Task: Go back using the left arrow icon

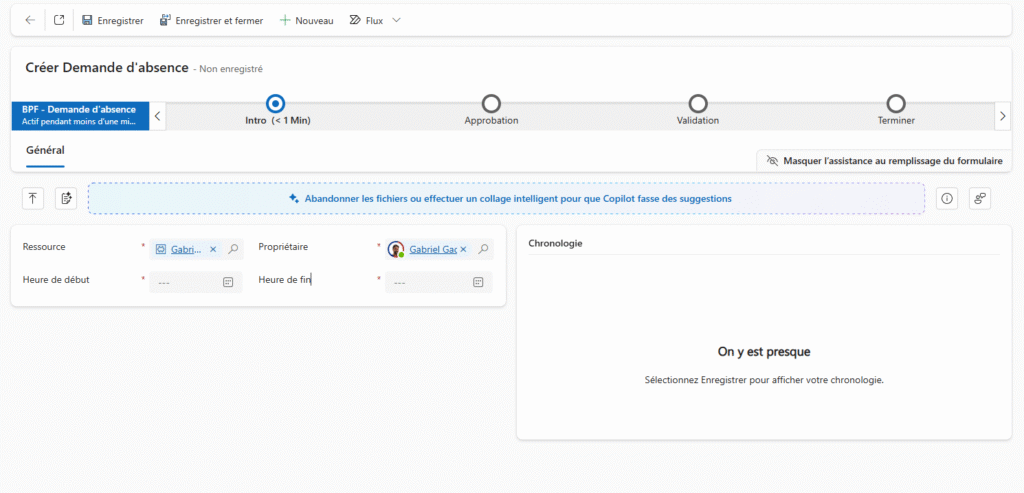Action: tap(30, 20)
